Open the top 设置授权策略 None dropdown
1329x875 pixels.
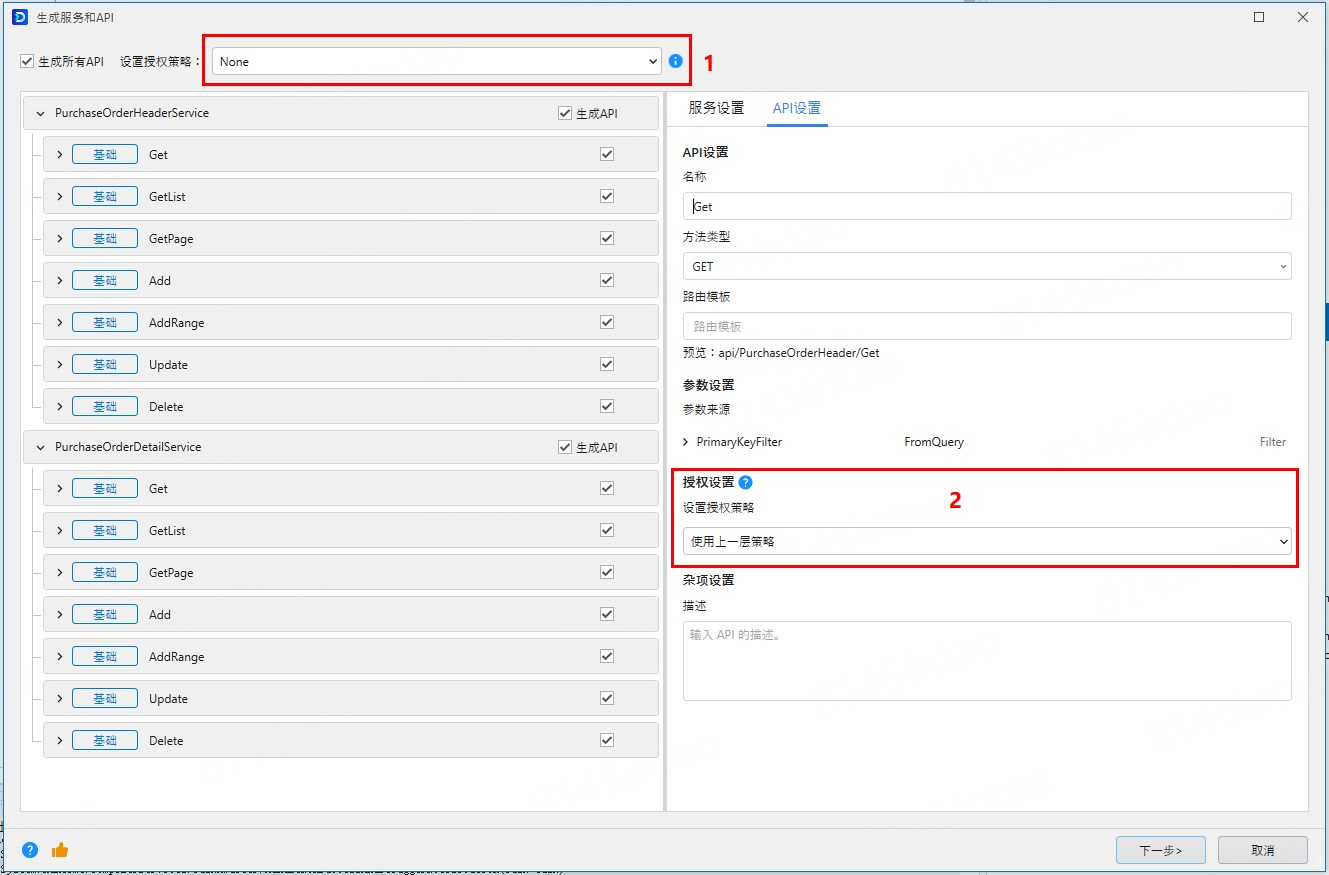[436, 62]
